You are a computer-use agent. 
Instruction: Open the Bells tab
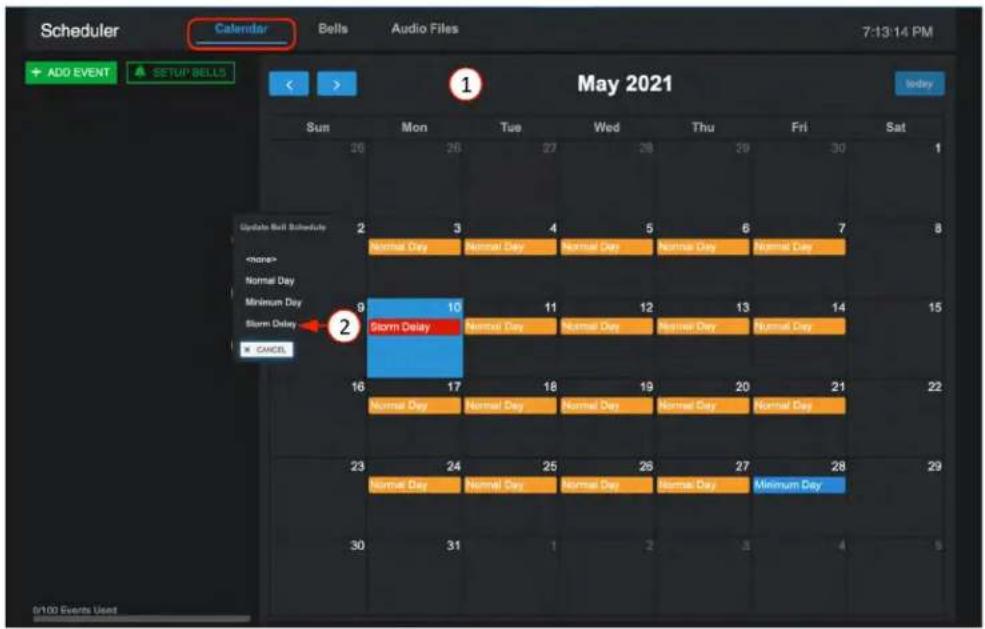(333, 29)
